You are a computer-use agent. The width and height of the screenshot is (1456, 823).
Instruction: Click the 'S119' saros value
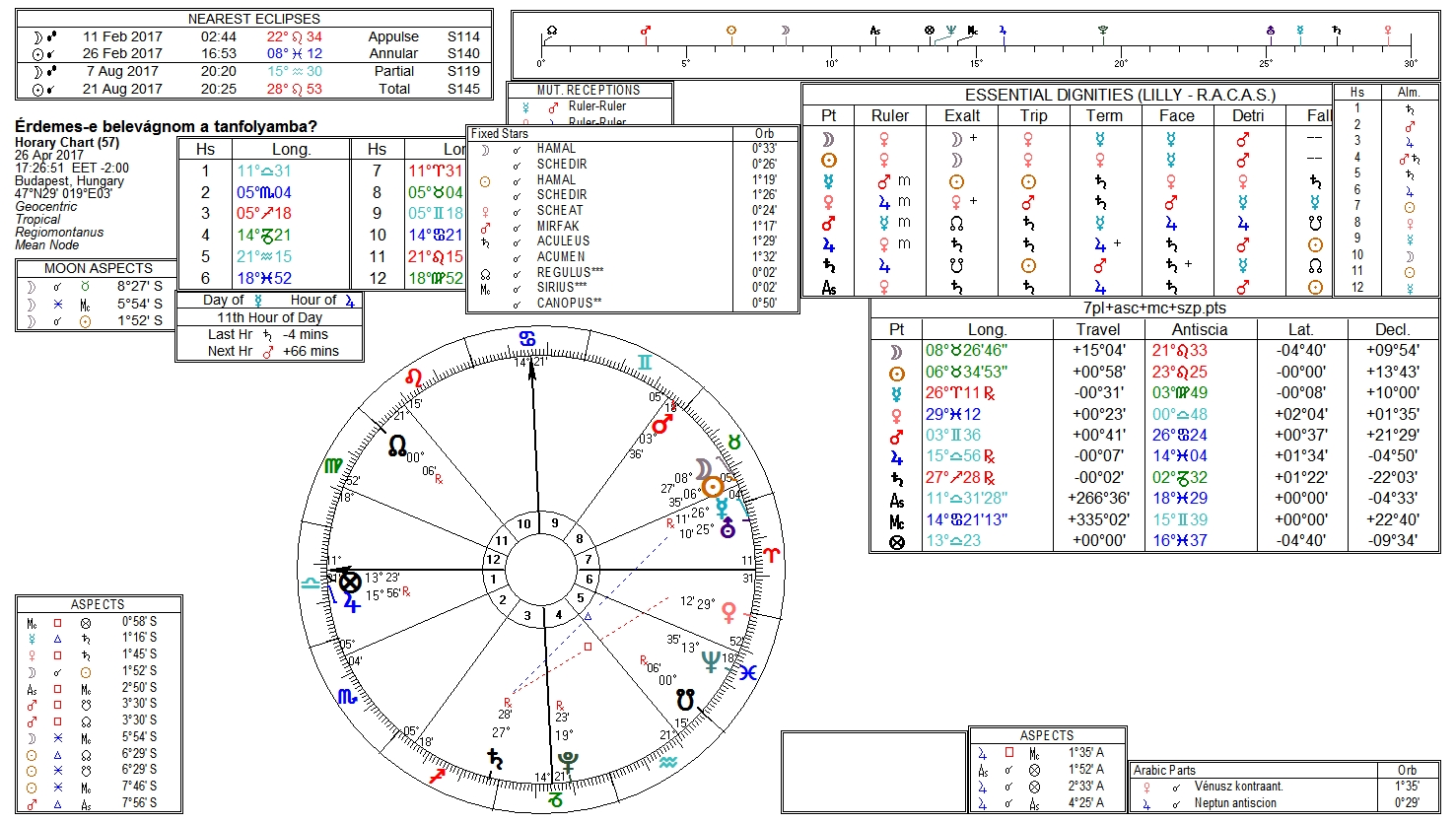pyautogui.click(x=463, y=71)
